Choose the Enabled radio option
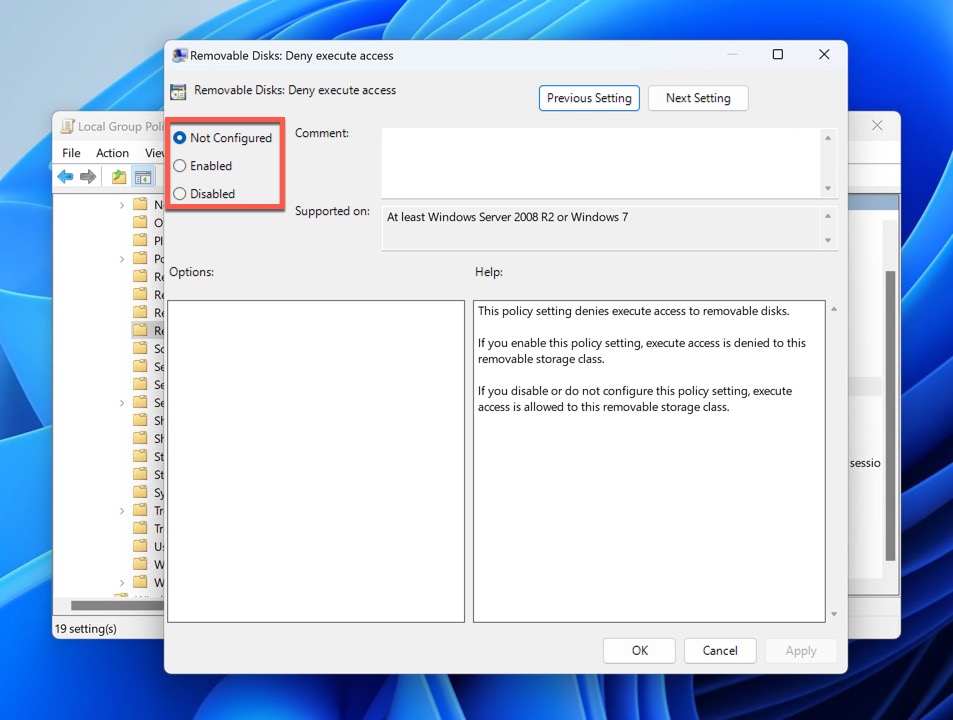Image resolution: width=953 pixels, height=720 pixels. 180,166
